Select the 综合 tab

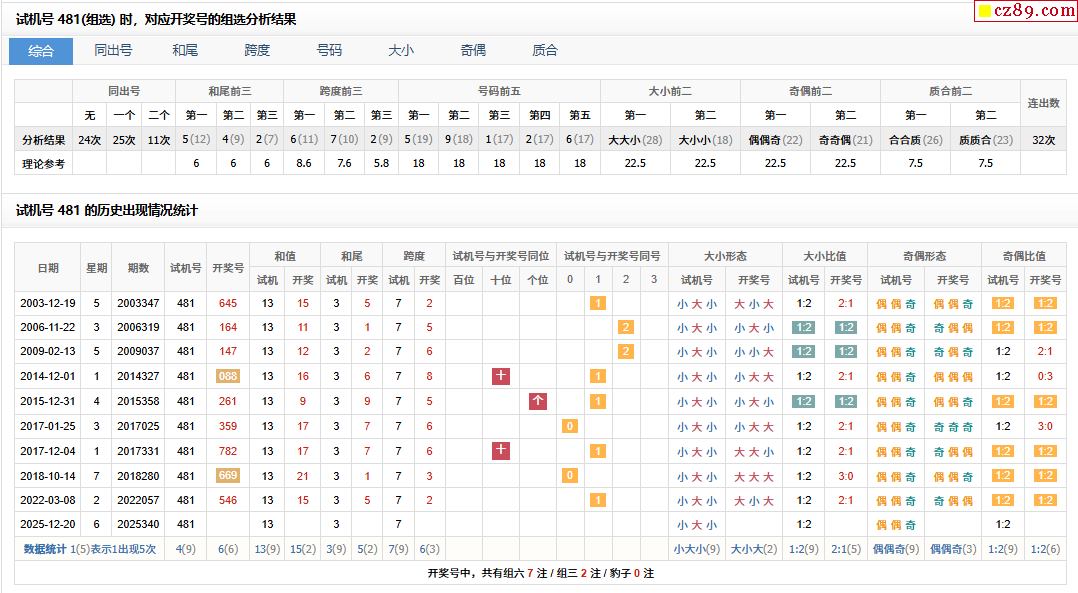coord(41,50)
